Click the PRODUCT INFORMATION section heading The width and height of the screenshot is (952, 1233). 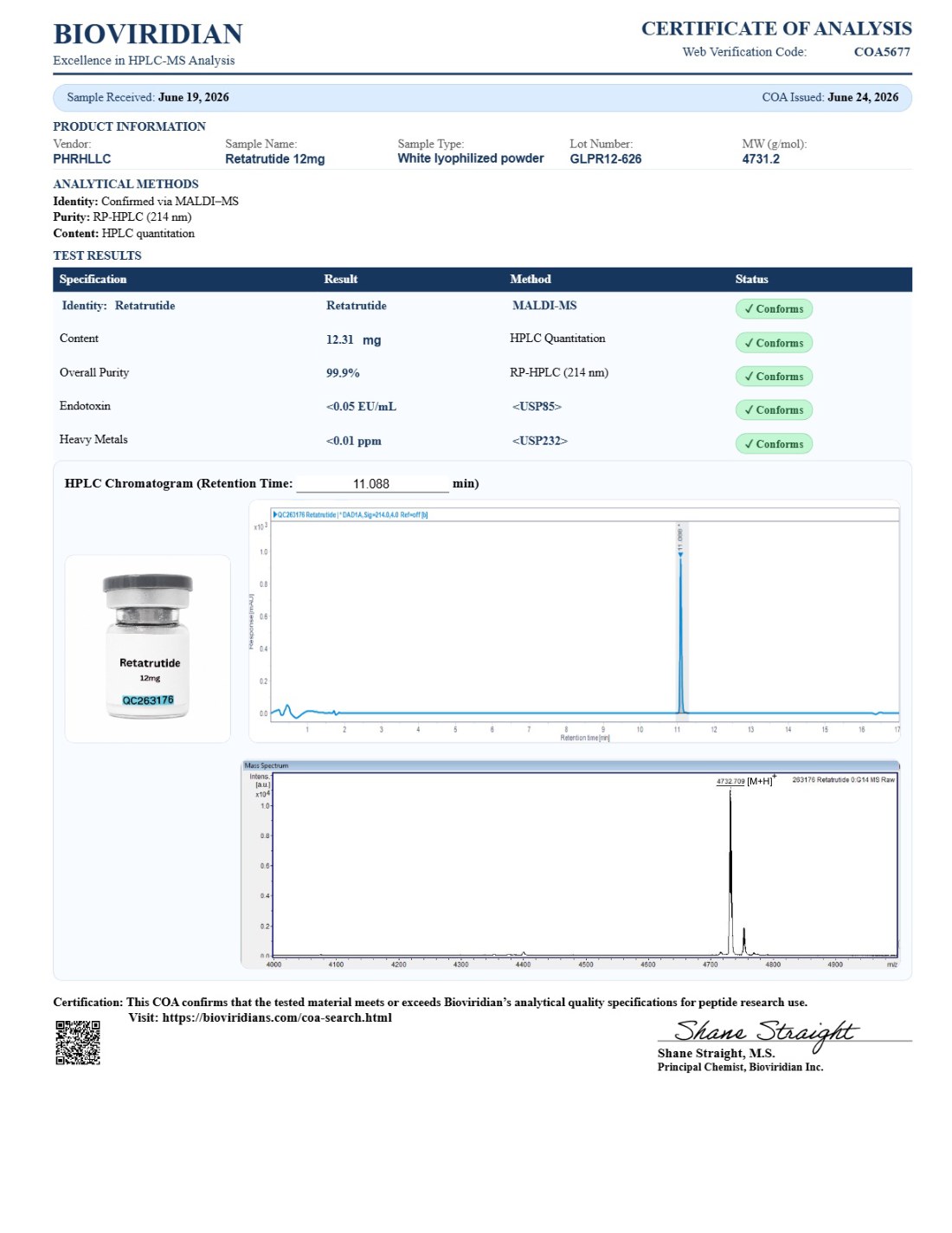coord(129,127)
